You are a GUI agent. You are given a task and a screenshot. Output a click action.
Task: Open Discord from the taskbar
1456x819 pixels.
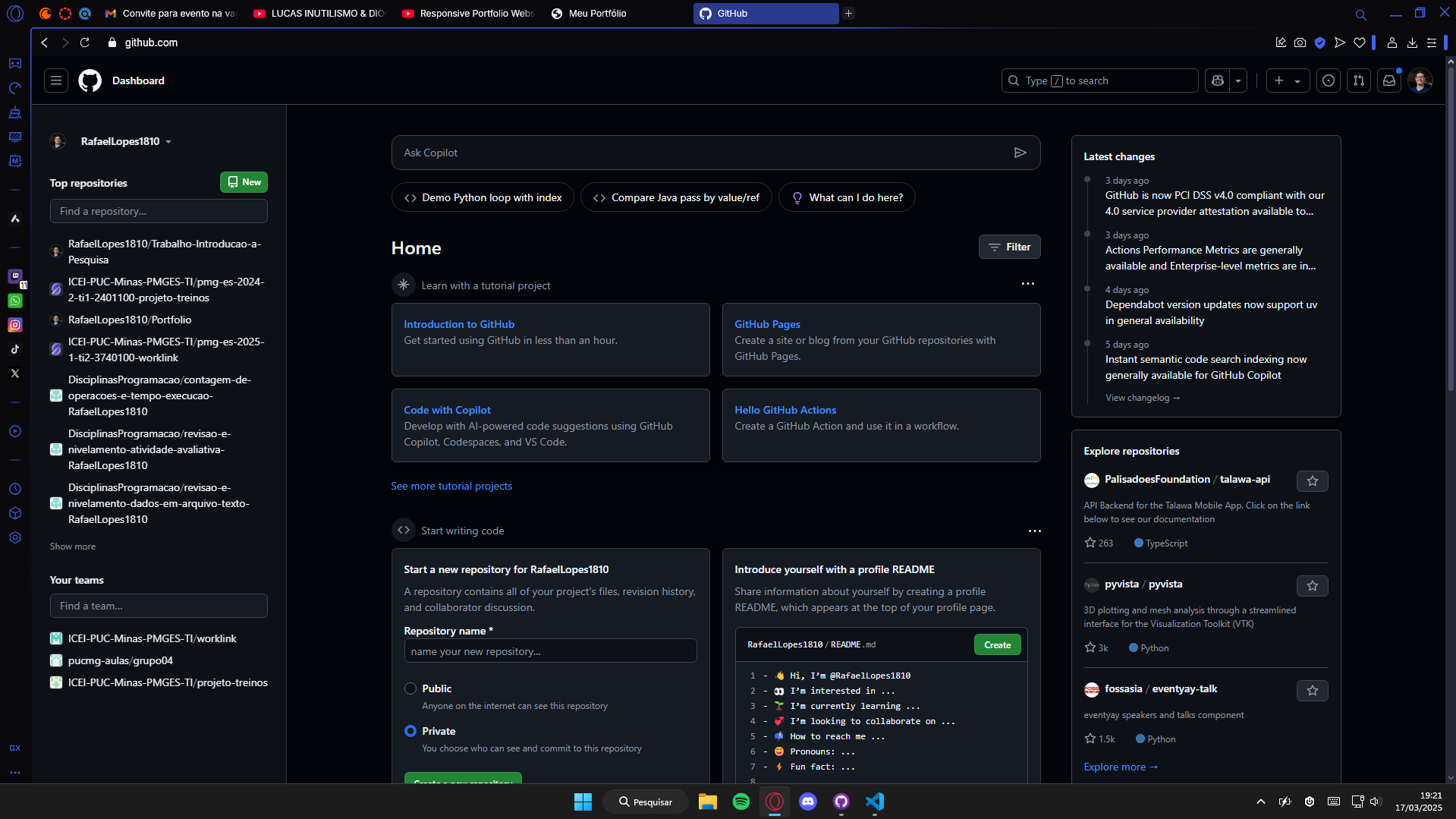[x=808, y=802]
